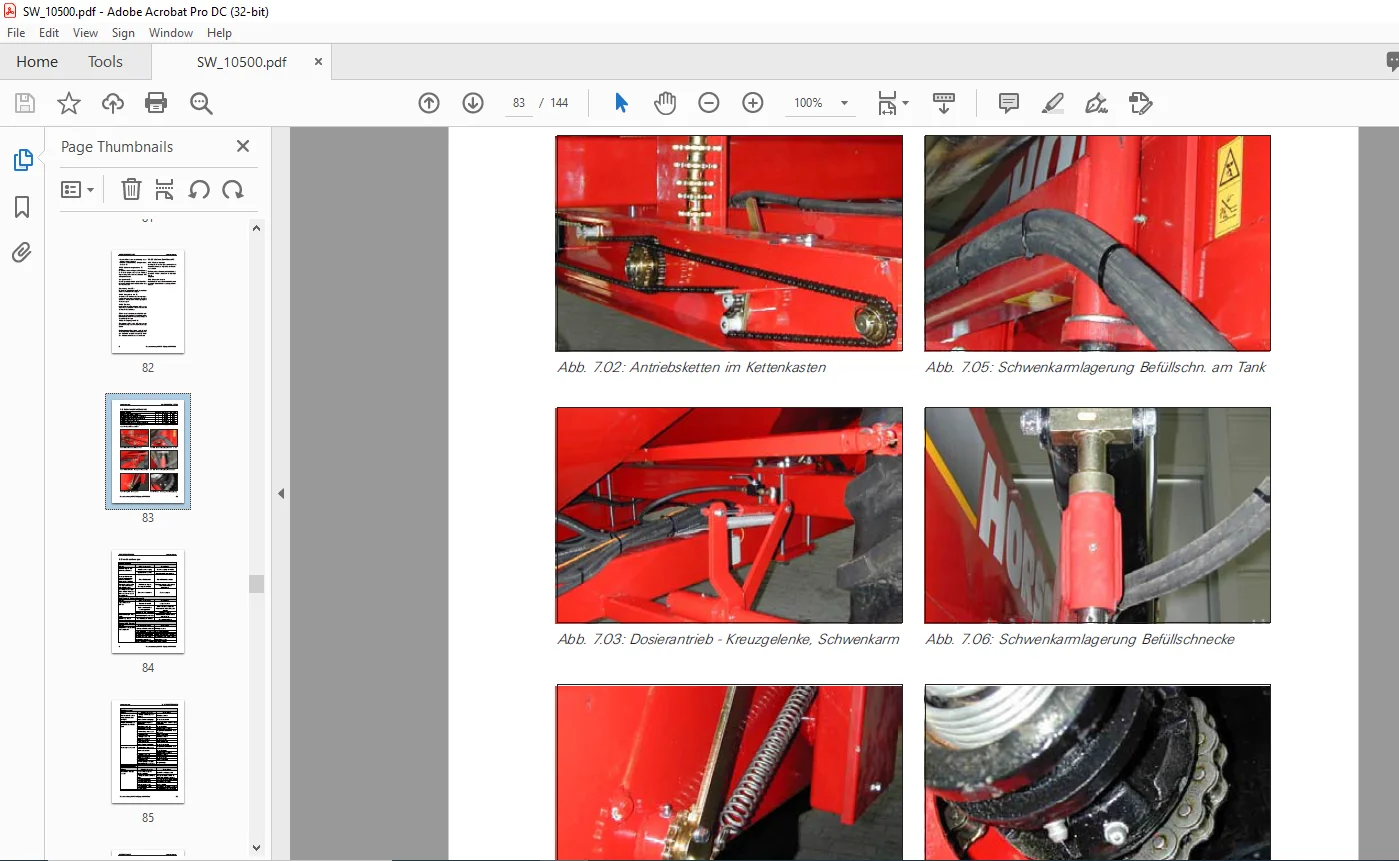Image resolution: width=1399 pixels, height=861 pixels.
Task: Click the Abb. 7.02 chain drive photo
Action: (729, 243)
